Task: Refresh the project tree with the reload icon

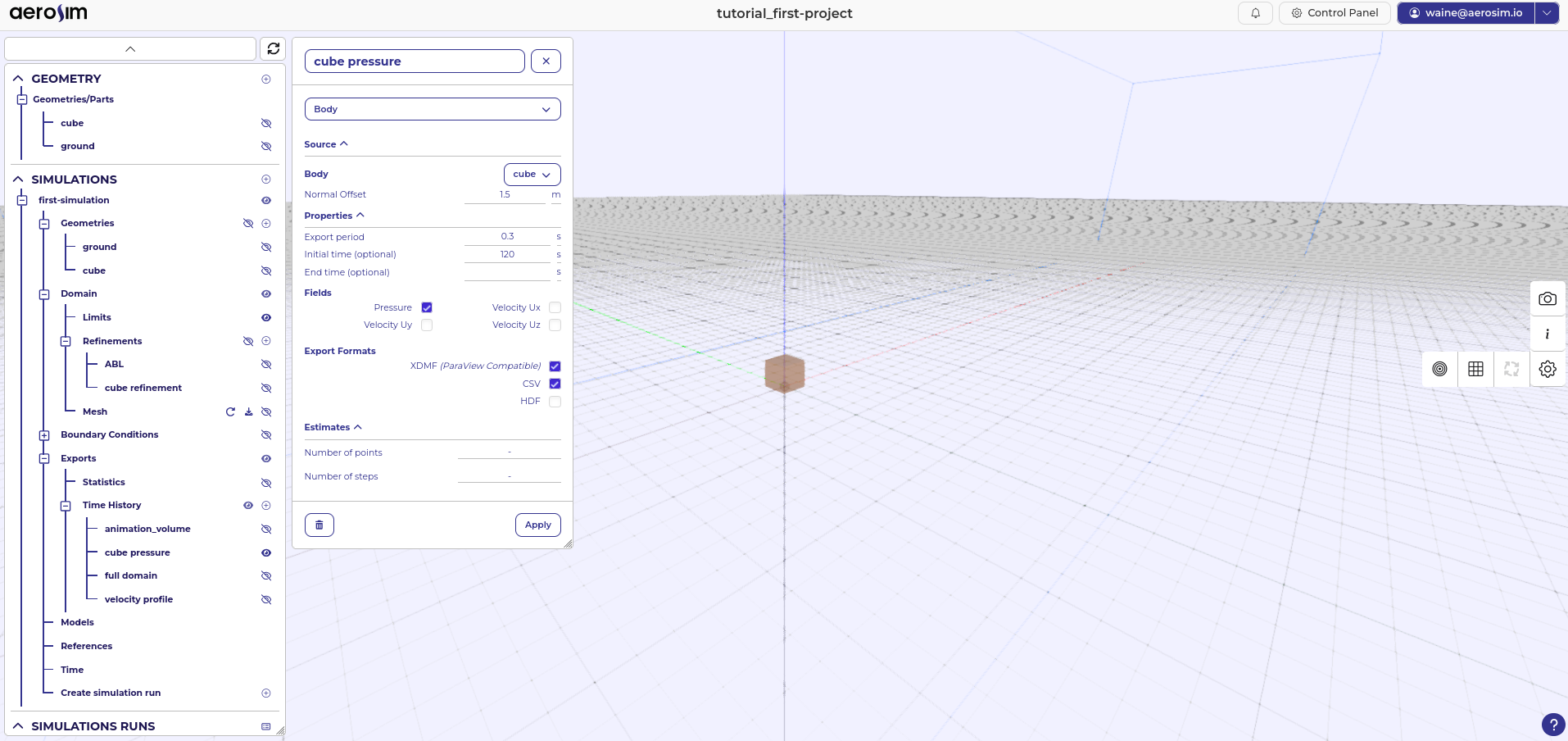Action: click(273, 48)
